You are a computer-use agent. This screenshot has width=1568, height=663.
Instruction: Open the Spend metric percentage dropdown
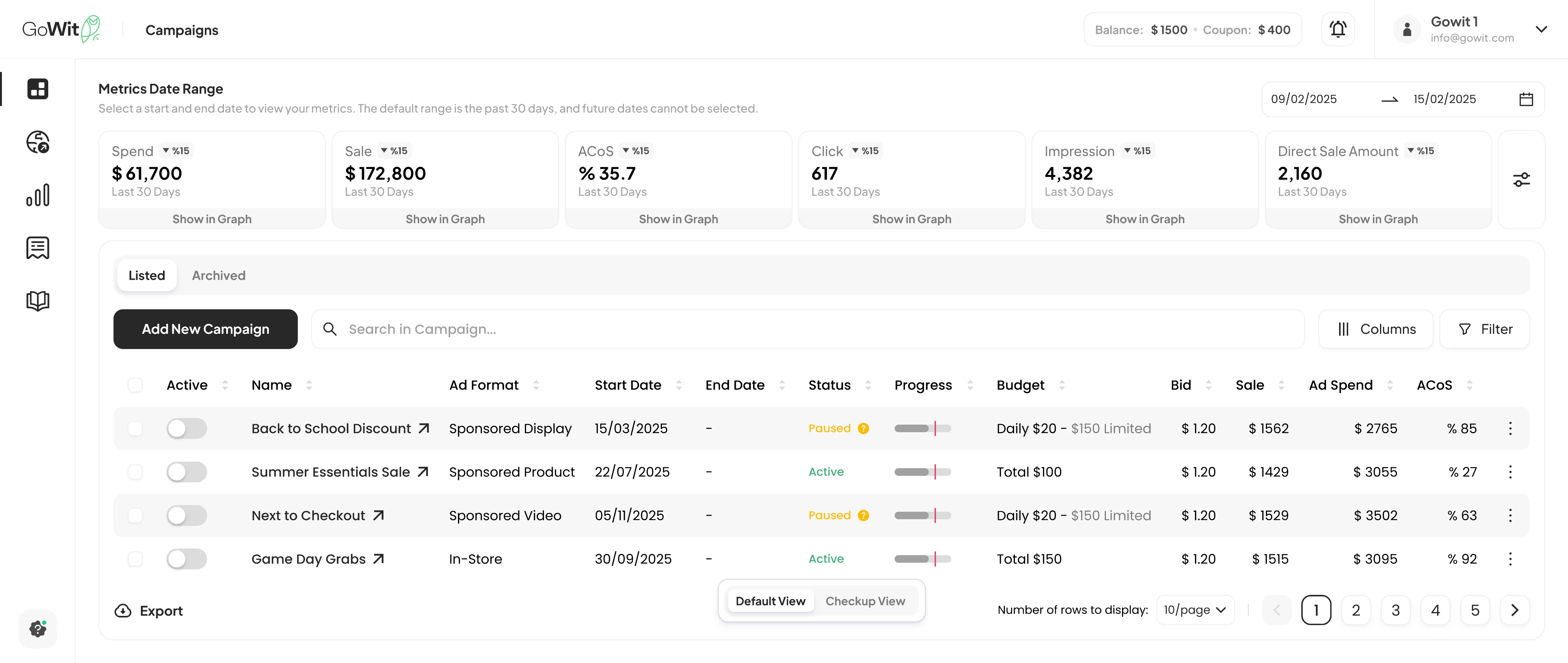pos(176,150)
